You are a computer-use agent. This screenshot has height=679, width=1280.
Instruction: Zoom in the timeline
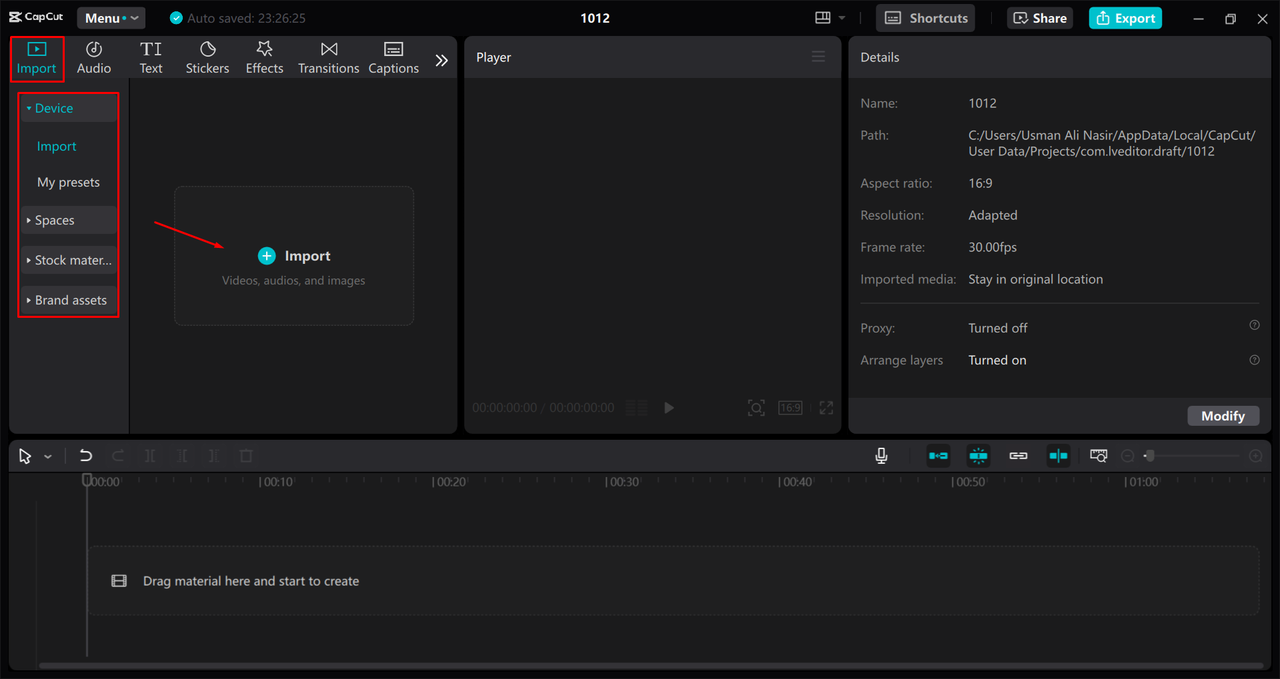(1256, 456)
